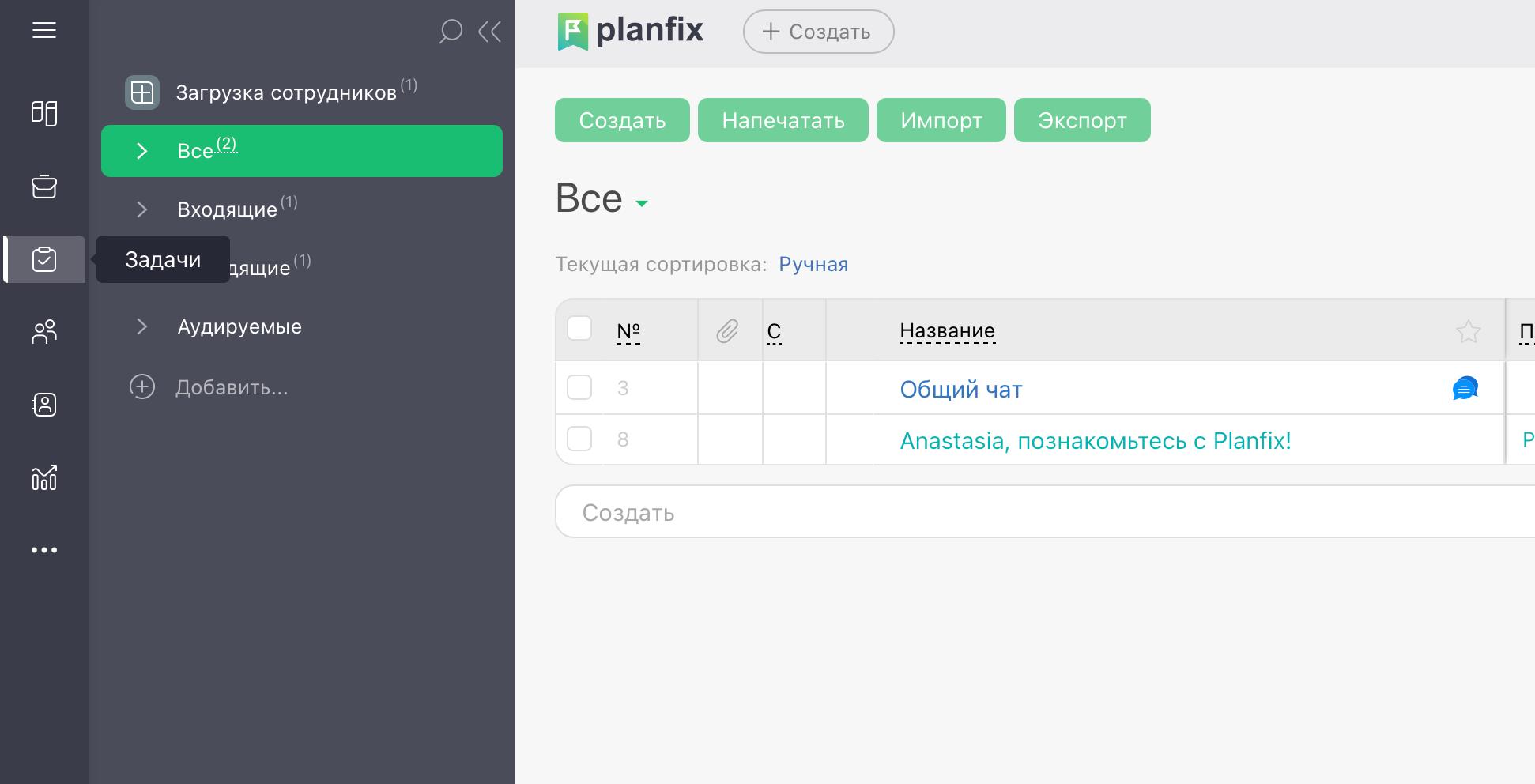The width and height of the screenshot is (1535, 784).
Task: Open the reports chart sidebar icon
Action: pos(44,477)
